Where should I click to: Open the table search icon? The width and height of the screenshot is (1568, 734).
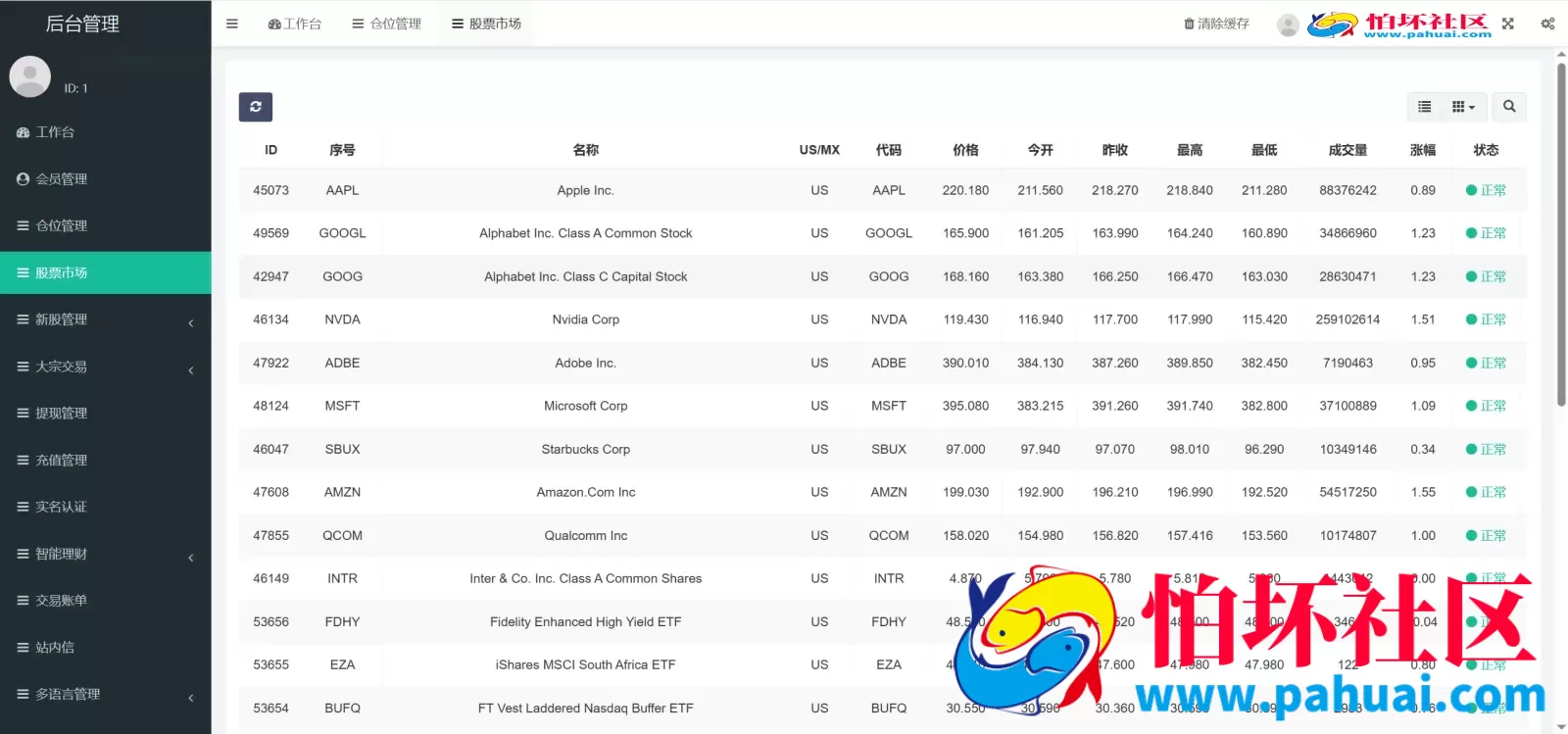(x=1509, y=107)
